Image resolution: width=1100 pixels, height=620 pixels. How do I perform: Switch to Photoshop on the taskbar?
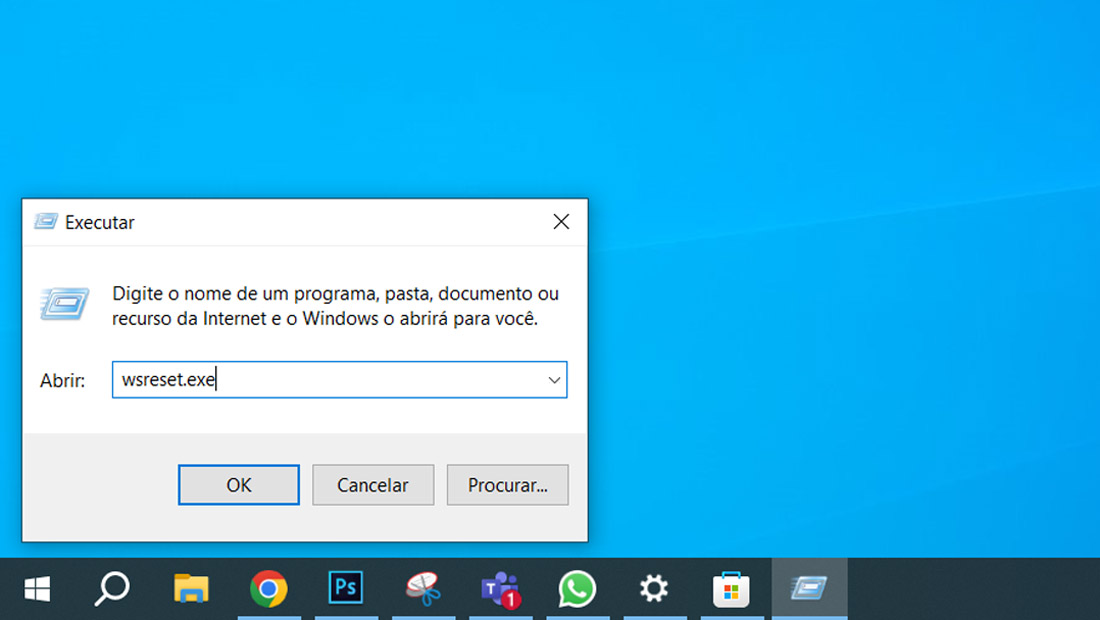346,588
